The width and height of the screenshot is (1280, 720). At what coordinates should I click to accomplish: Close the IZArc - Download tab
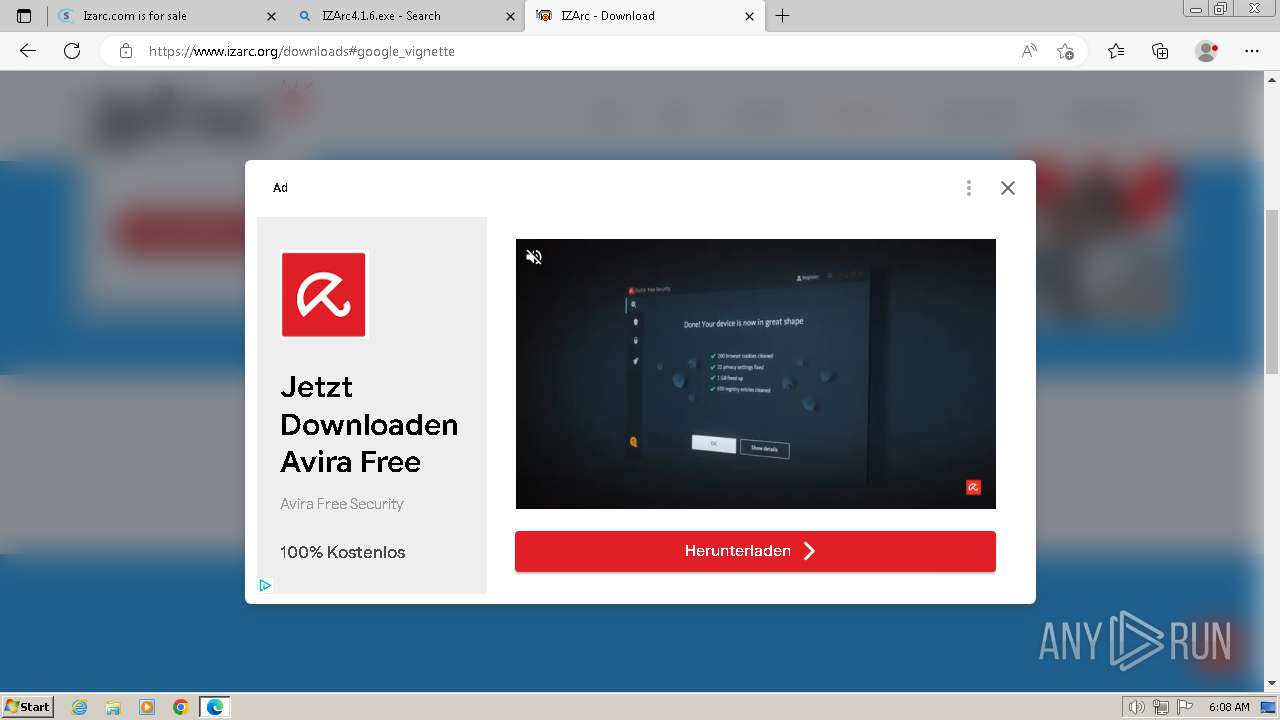[x=750, y=16]
